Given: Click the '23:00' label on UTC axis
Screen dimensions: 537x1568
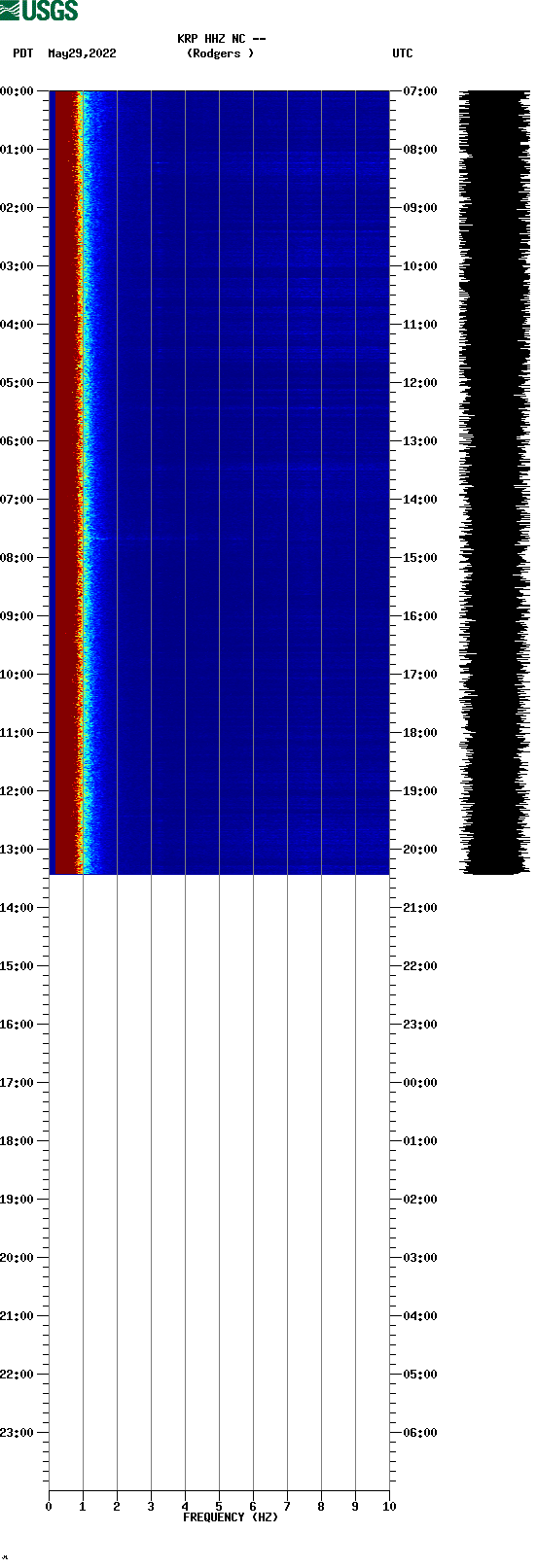Looking at the screenshot, I should point(420,1025).
